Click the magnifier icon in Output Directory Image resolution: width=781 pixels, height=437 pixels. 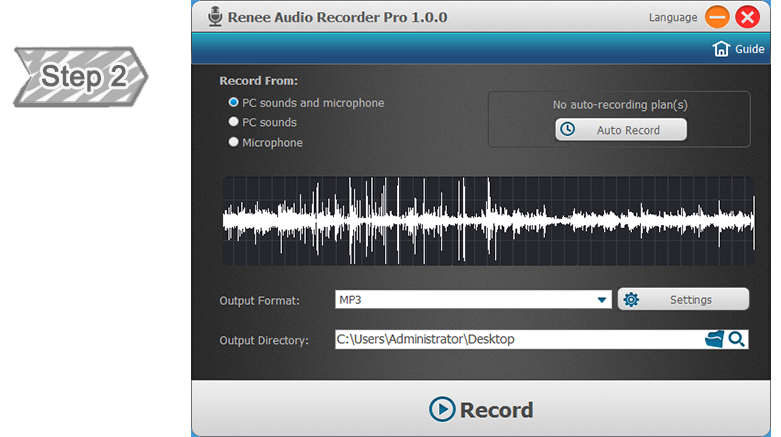[x=736, y=340]
